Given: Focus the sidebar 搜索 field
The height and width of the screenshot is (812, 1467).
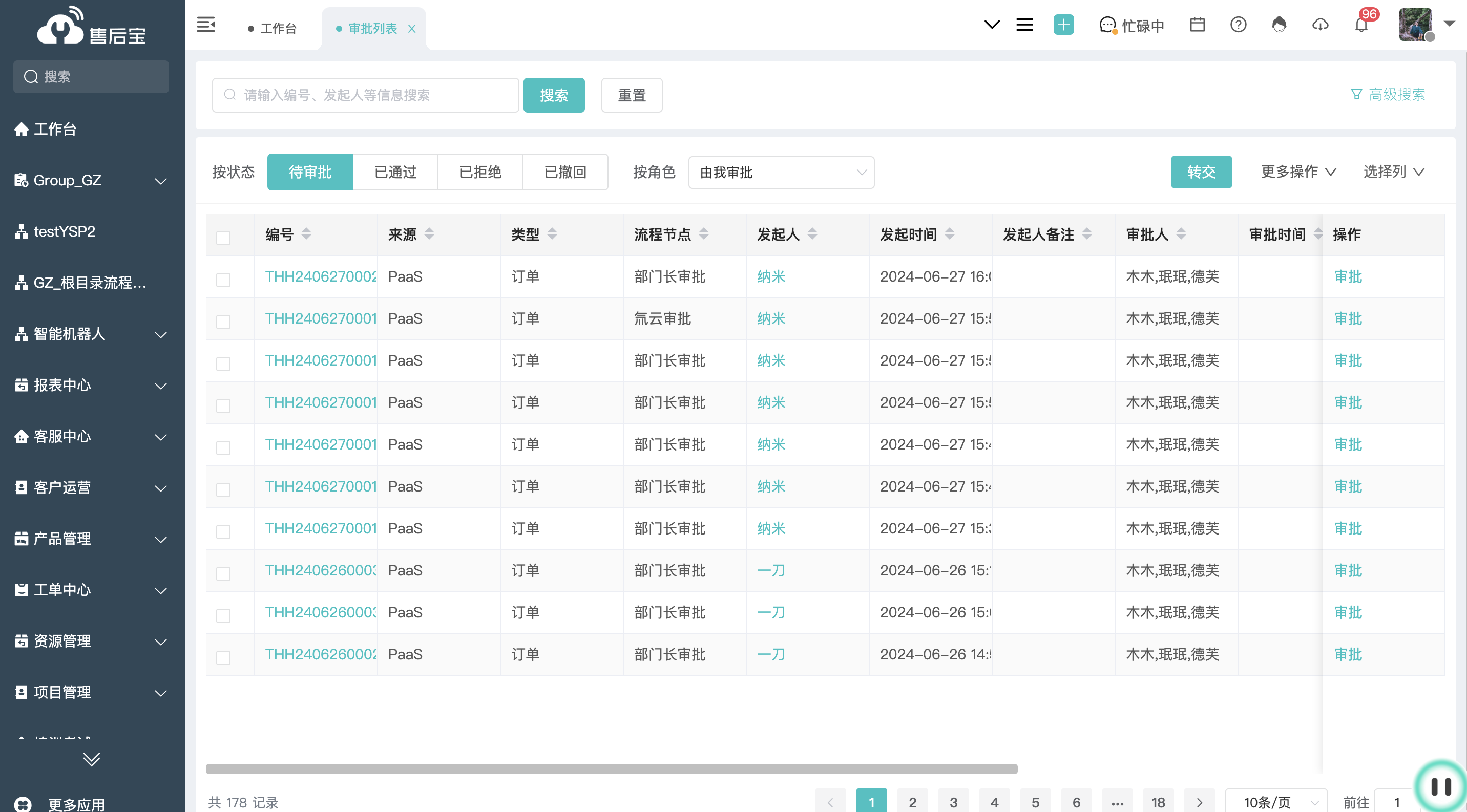Looking at the screenshot, I should click(91, 77).
